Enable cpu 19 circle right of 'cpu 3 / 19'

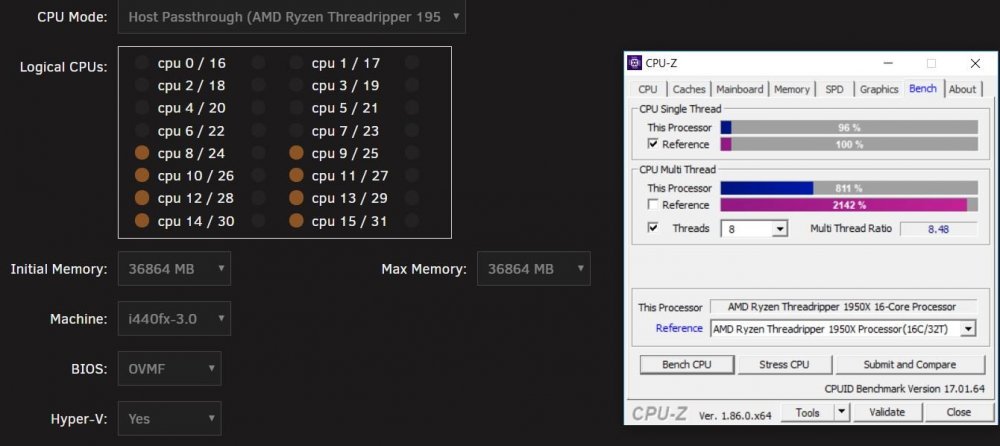pyautogui.click(x=412, y=85)
